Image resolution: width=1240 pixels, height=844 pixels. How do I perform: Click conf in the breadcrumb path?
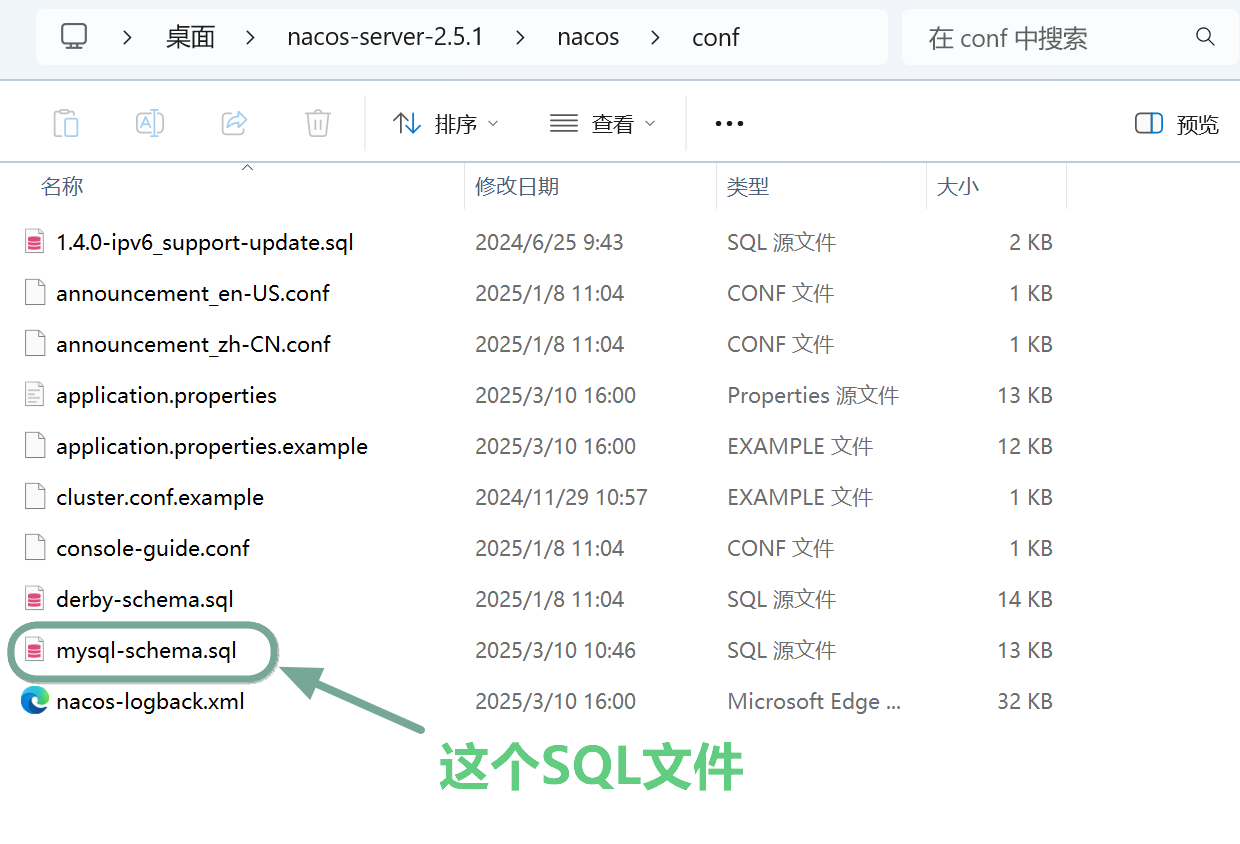click(x=716, y=38)
